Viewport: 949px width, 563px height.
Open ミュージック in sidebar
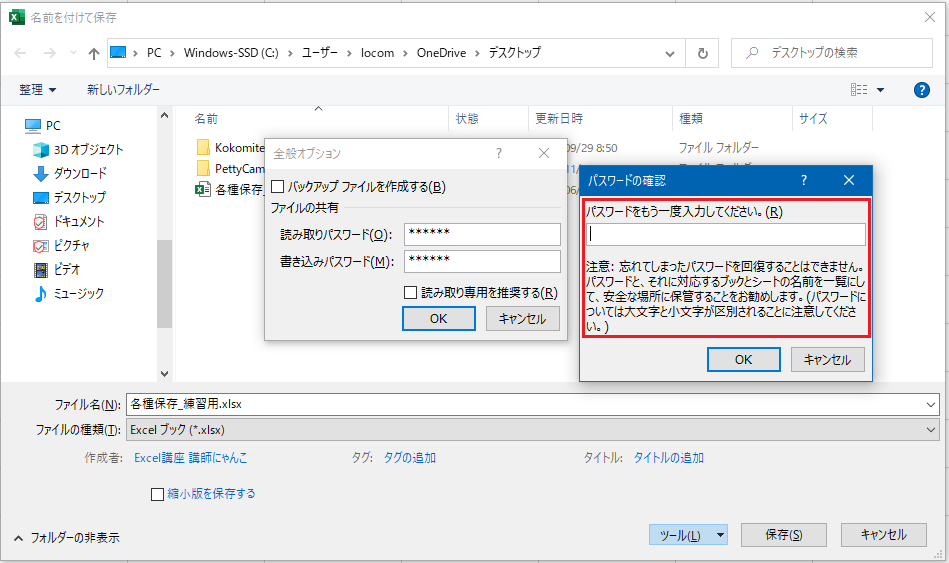[x=68, y=294]
